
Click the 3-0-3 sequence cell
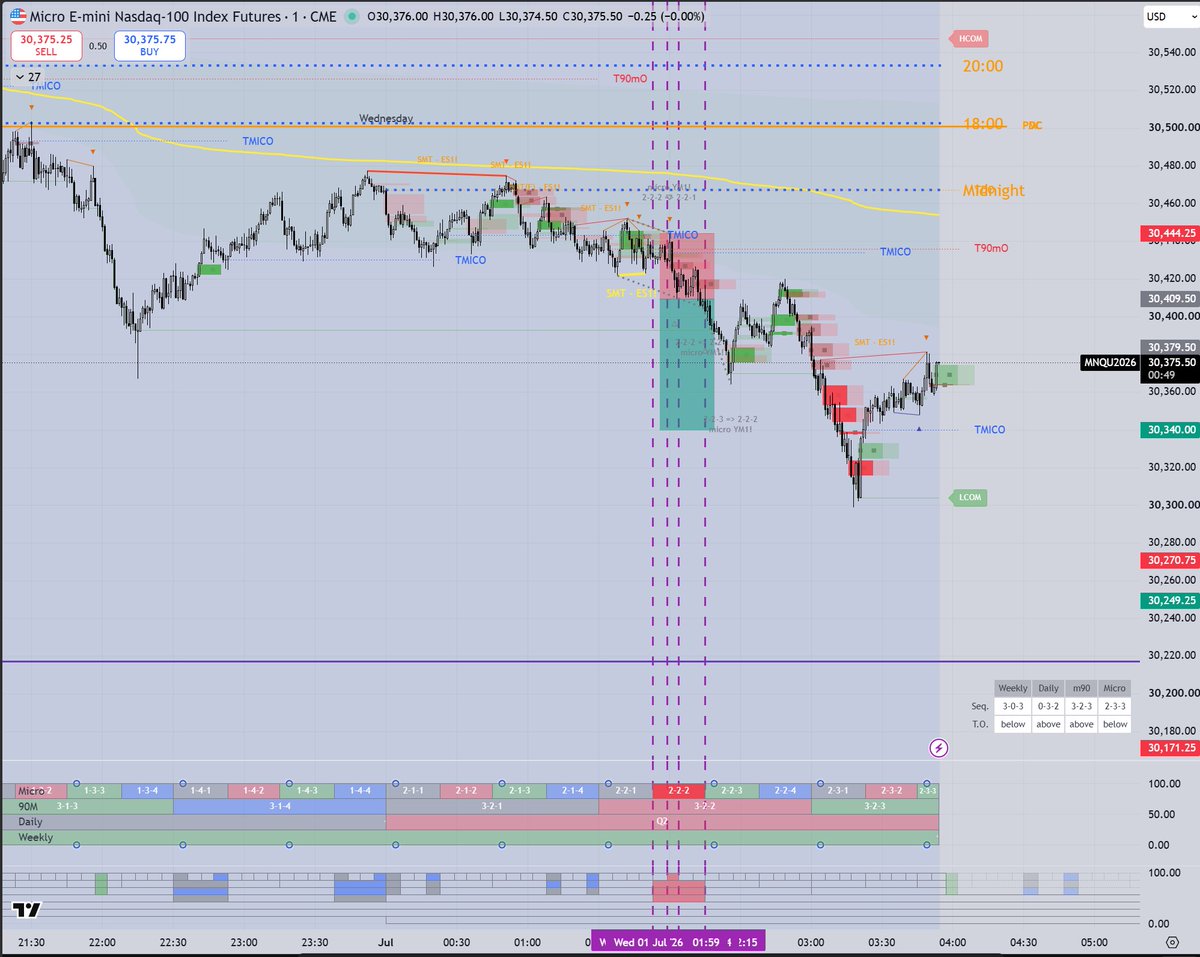click(1013, 706)
